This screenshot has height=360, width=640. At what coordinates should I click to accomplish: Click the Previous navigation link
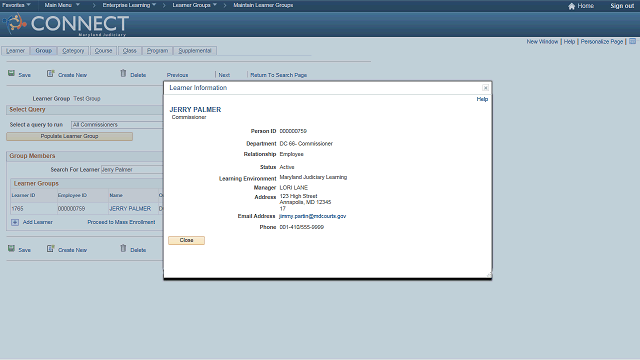(178, 75)
